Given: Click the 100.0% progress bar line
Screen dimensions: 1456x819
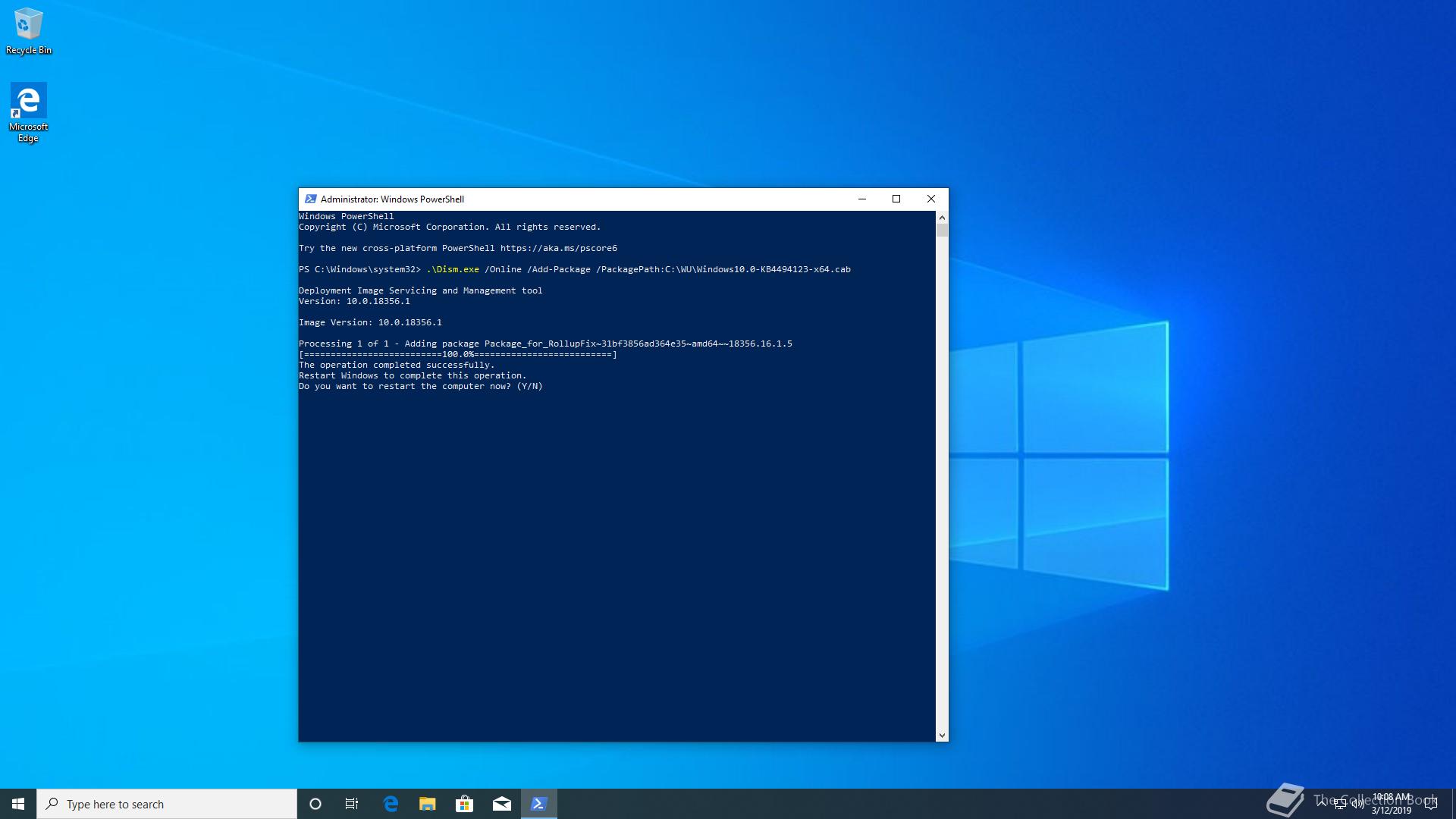Looking at the screenshot, I should 457,354.
